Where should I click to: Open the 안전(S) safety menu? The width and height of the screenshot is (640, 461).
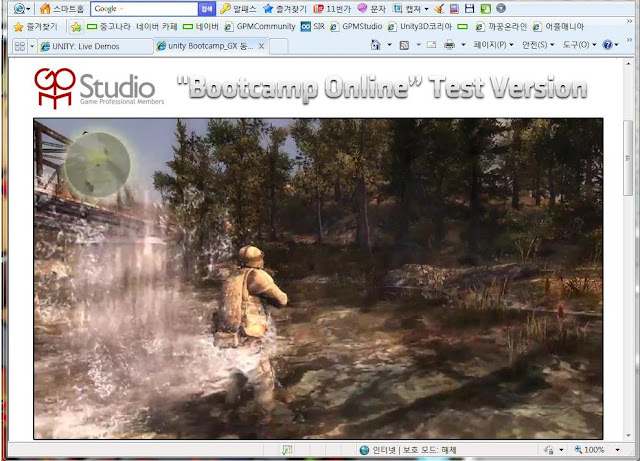click(x=538, y=45)
